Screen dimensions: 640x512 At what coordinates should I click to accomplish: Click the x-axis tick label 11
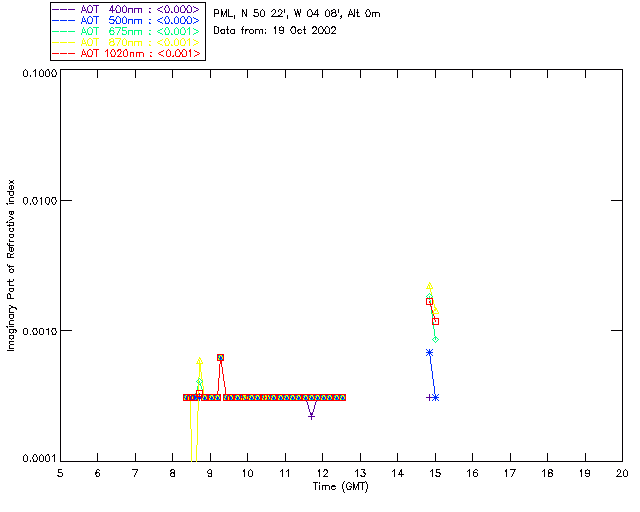click(x=285, y=473)
